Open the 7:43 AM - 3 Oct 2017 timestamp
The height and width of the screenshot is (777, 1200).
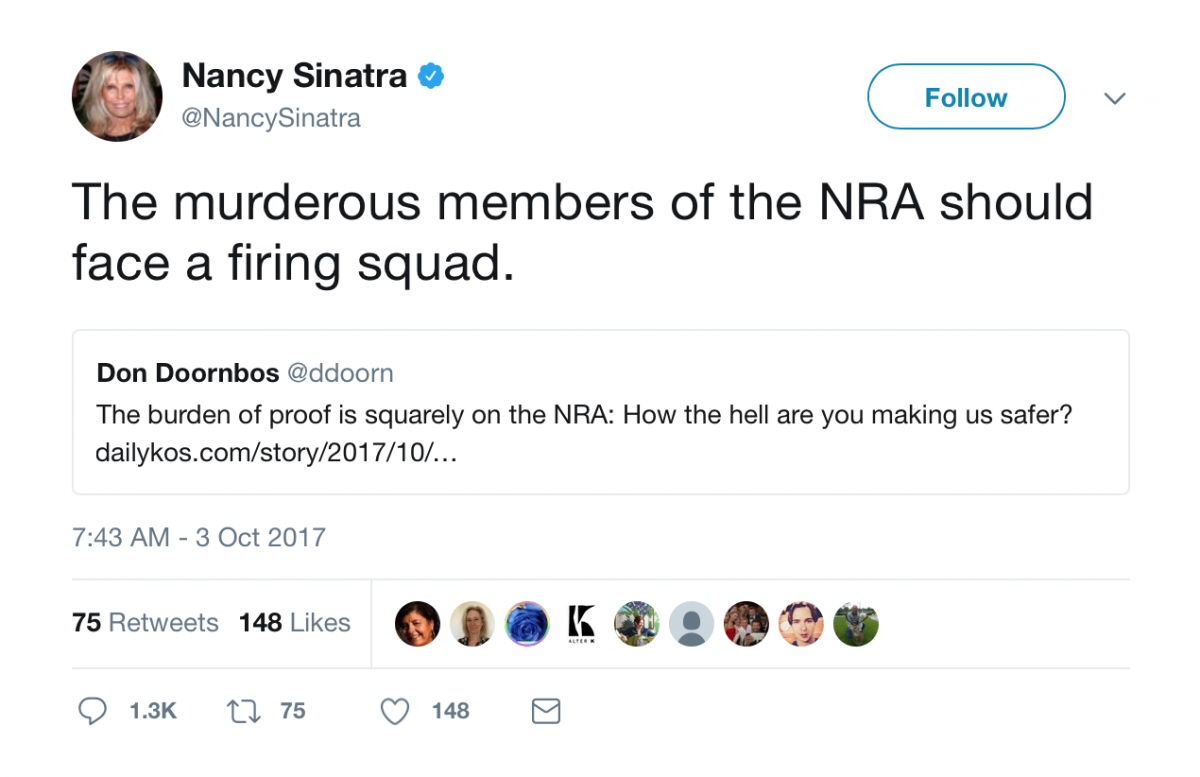(199, 537)
